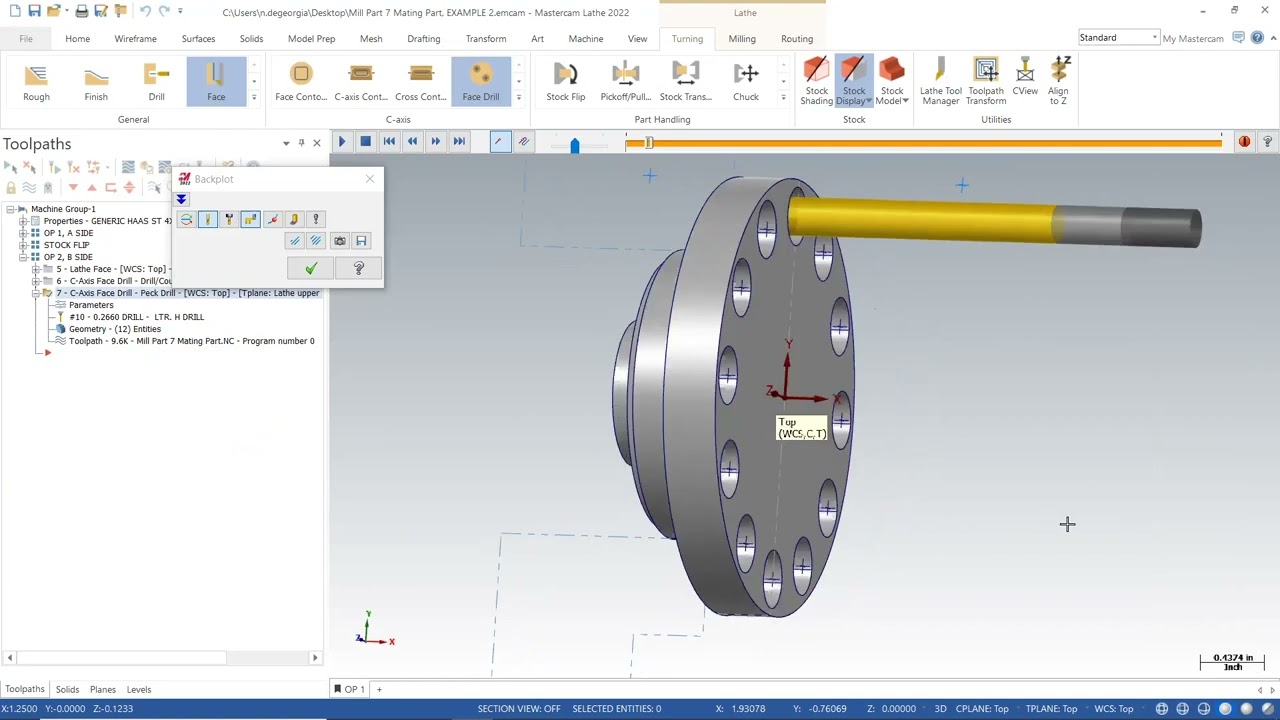Image resolution: width=1280 pixels, height=720 pixels.
Task: Open Lathe Tool Manager
Action: click(x=941, y=82)
